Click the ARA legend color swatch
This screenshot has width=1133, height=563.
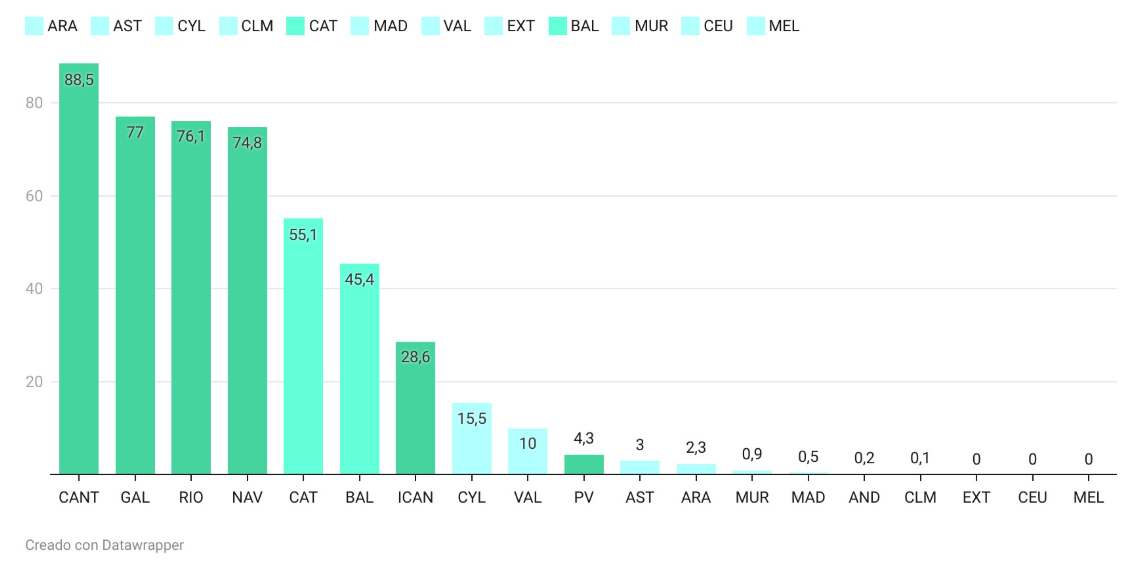coord(34,26)
